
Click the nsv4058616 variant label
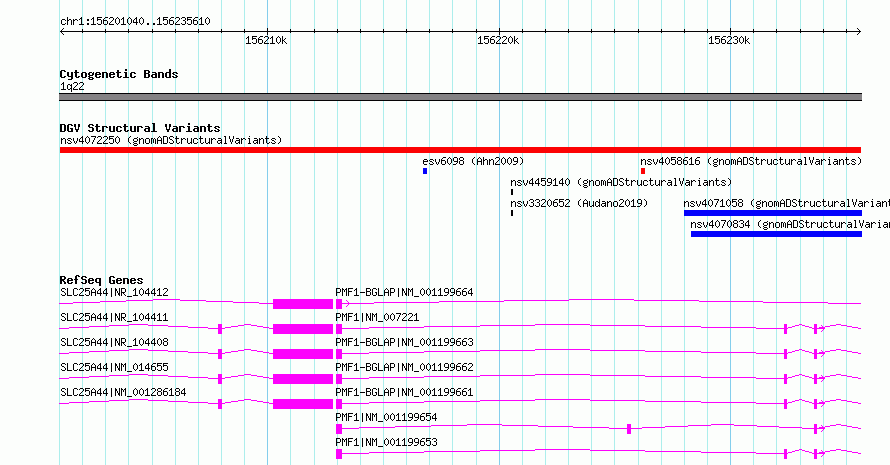point(751,161)
